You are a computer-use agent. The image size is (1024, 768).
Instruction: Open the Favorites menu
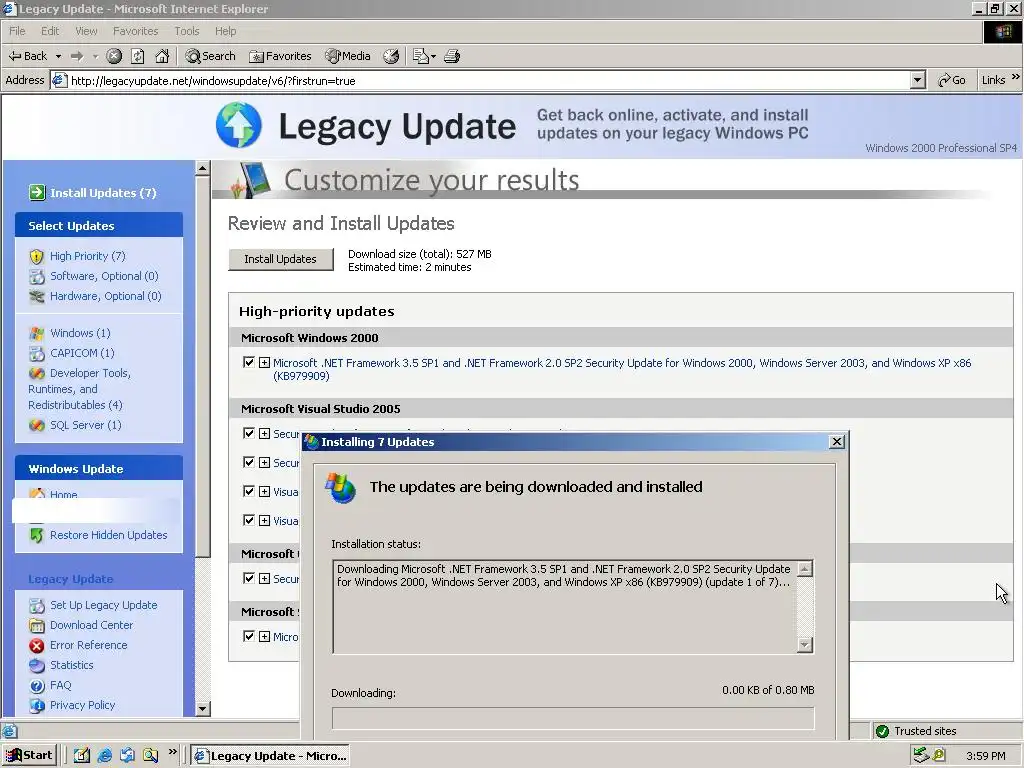pyautogui.click(x=135, y=31)
